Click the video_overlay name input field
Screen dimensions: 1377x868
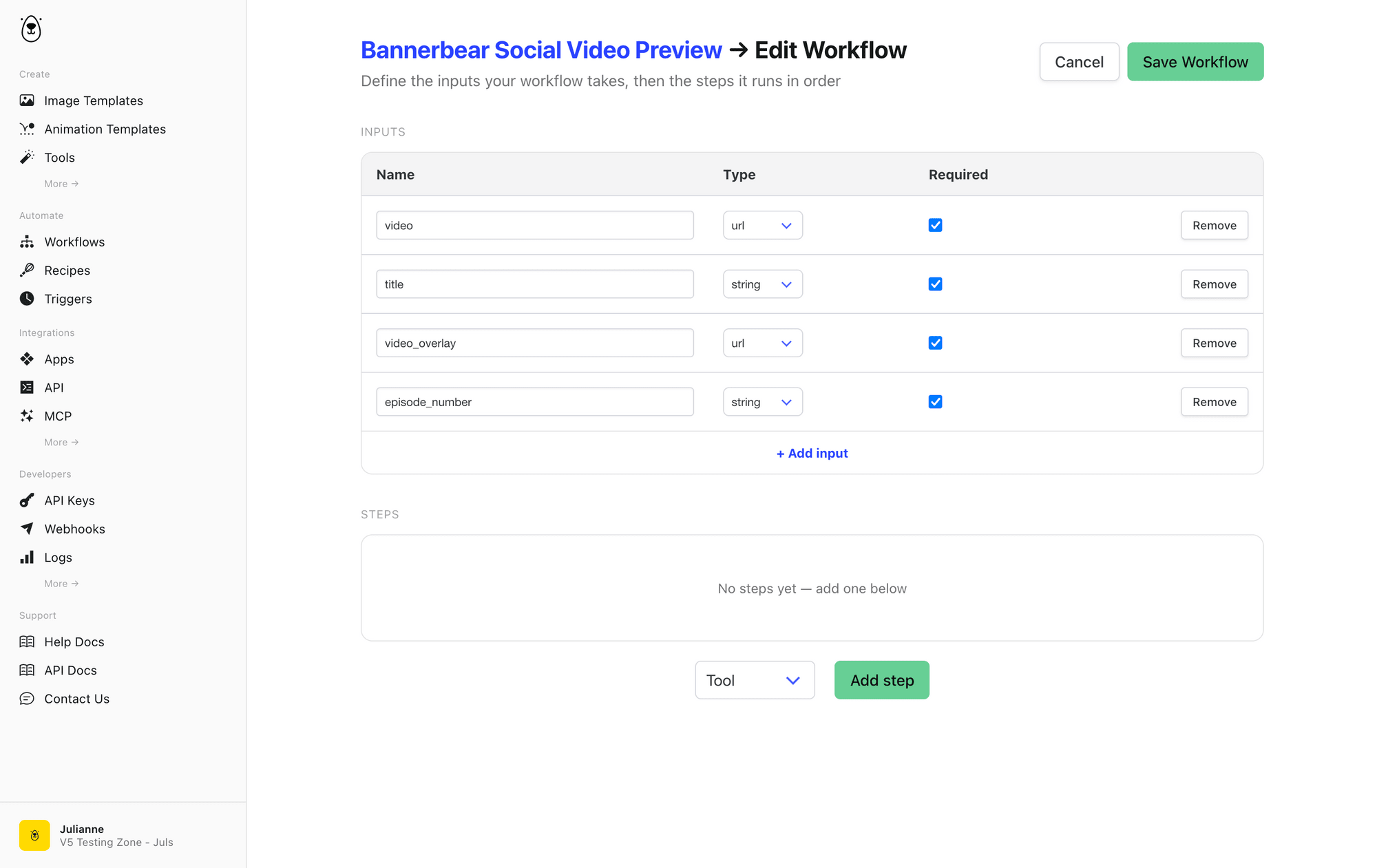coord(534,343)
